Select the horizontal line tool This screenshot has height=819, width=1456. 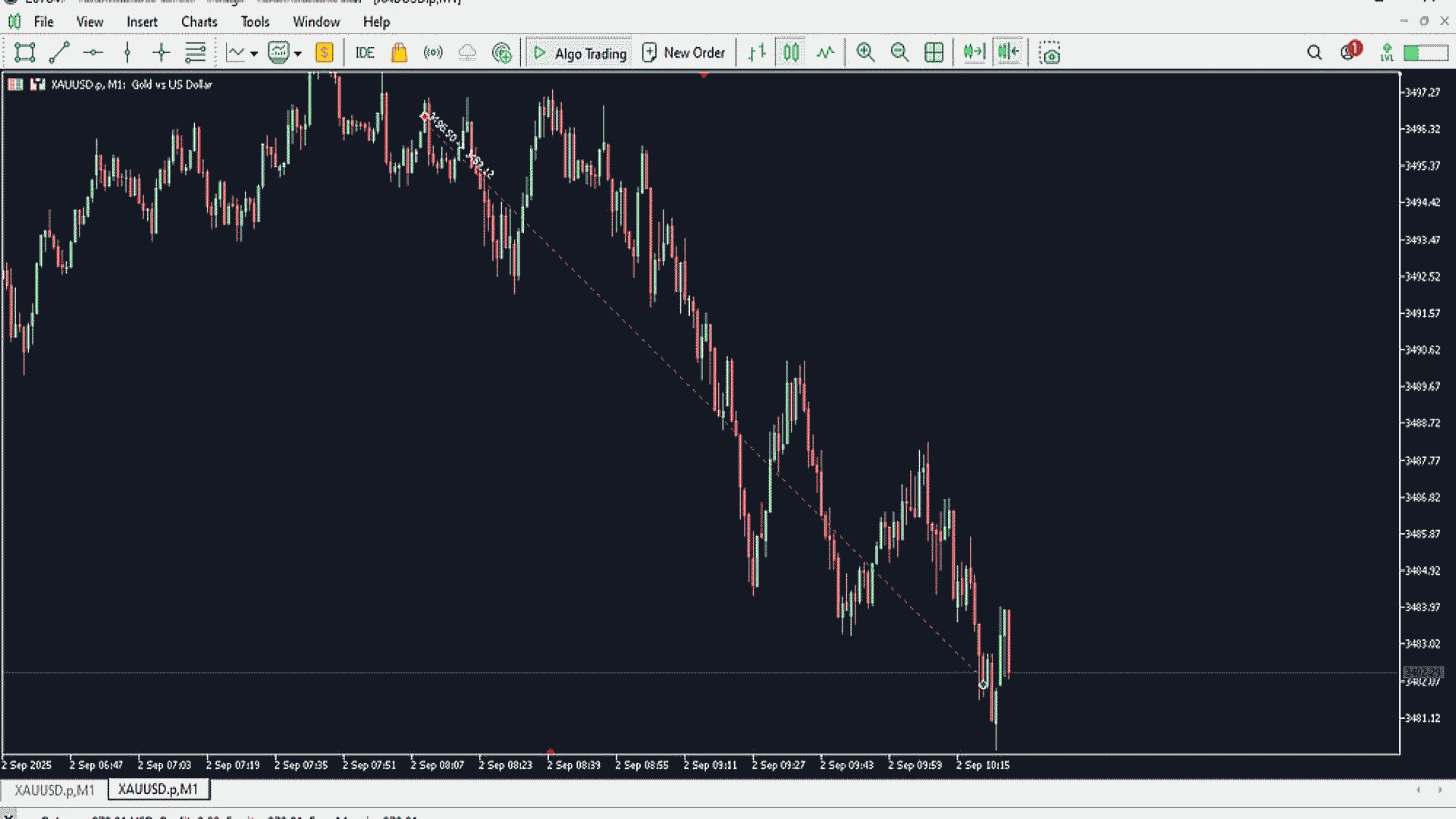[x=93, y=52]
